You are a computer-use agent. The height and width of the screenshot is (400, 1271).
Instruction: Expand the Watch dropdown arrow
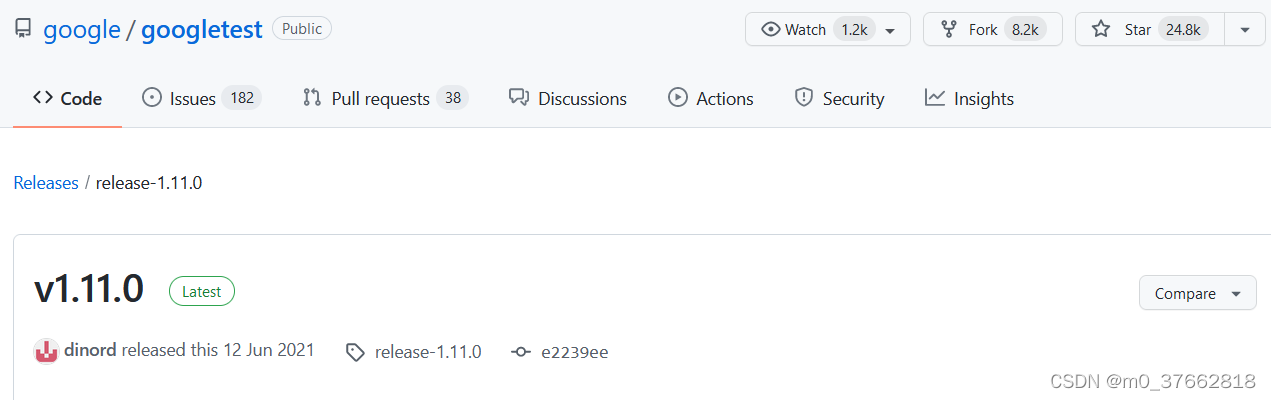890,30
